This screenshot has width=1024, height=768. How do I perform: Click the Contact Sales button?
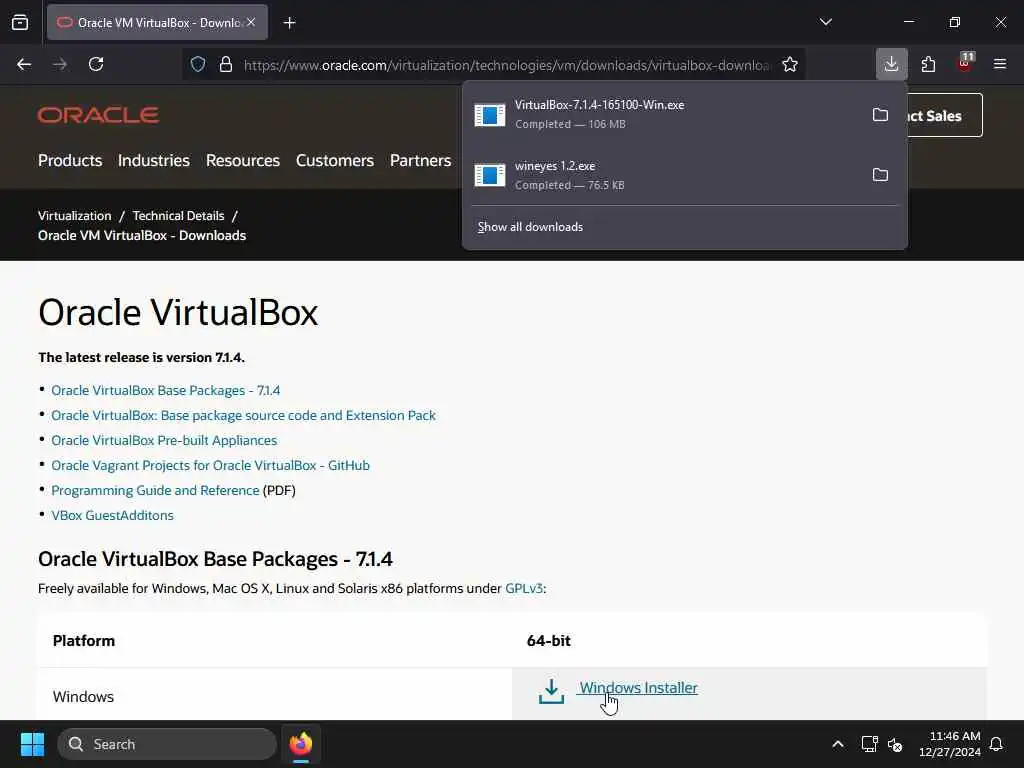point(944,115)
